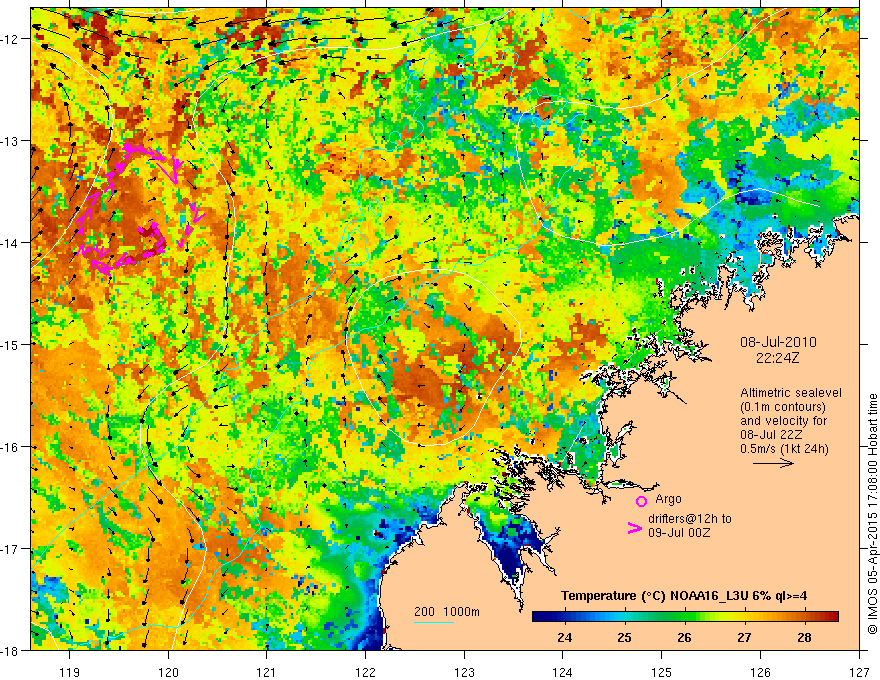Click longitude axis label '122'
The width and height of the screenshot is (880, 680).
[x=365, y=672]
